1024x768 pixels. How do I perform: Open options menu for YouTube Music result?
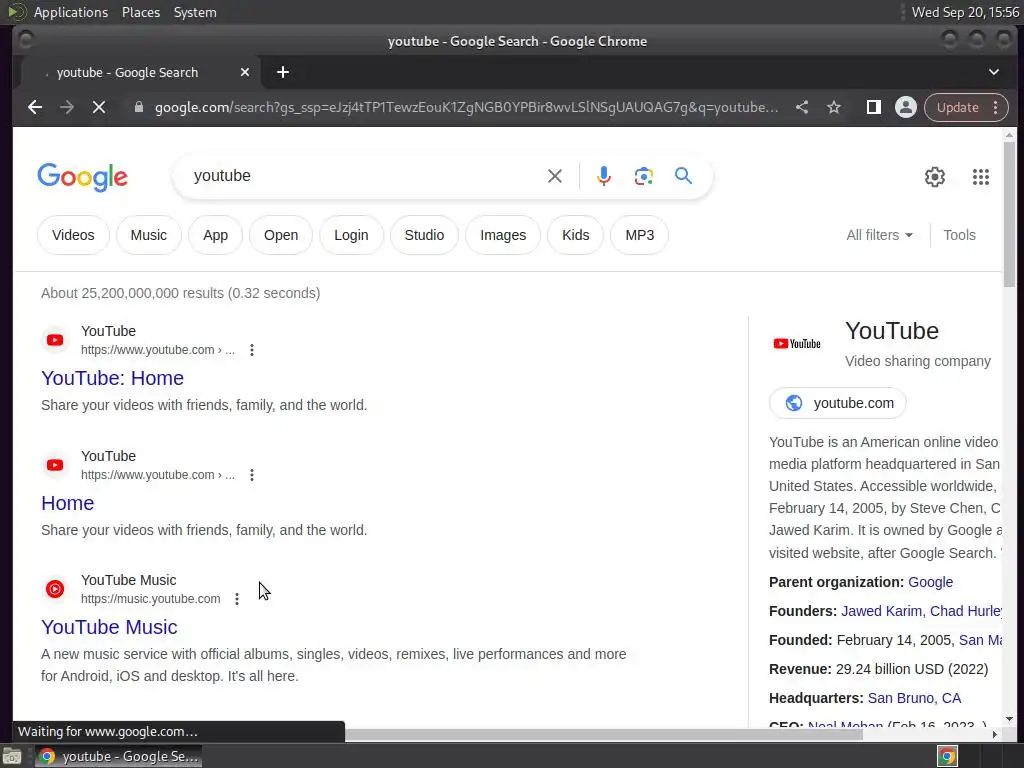(237, 599)
